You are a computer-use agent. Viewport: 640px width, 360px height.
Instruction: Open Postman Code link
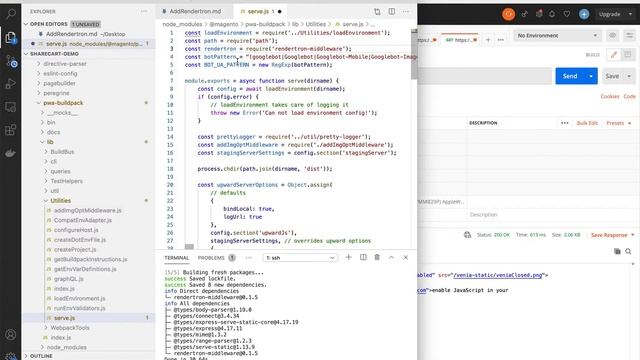click(x=629, y=96)
